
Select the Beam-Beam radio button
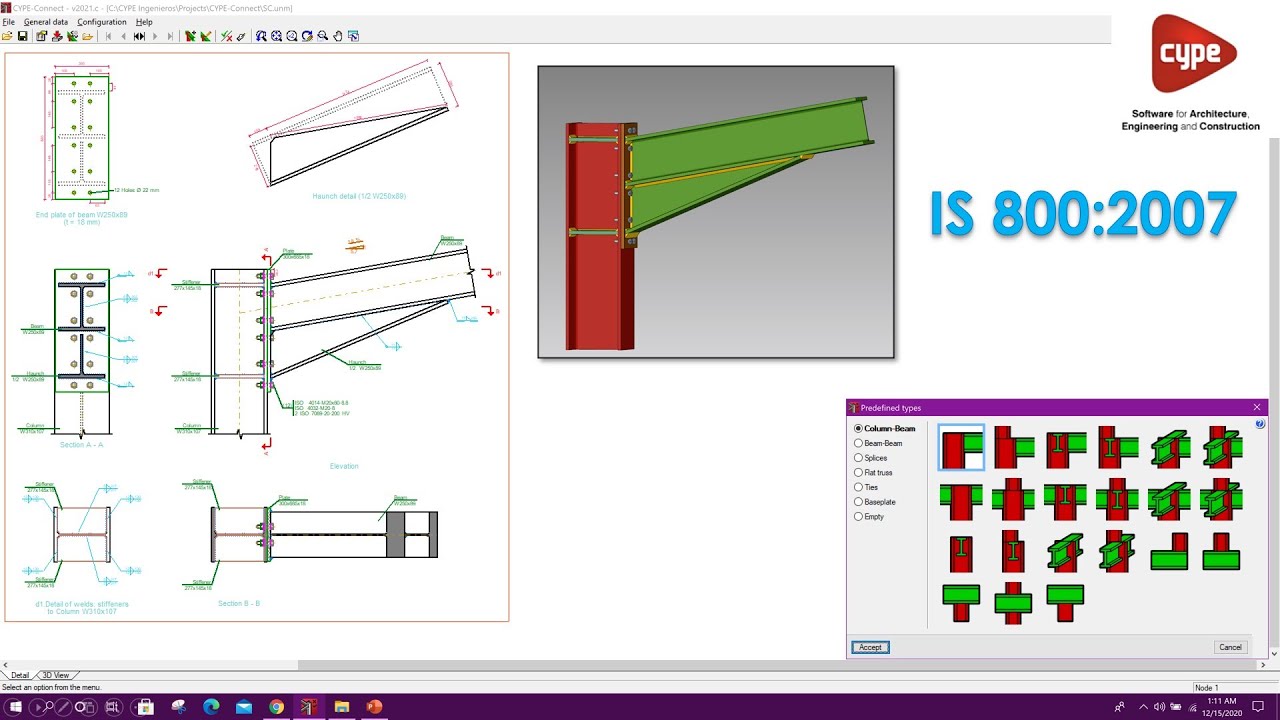point(858,443)
